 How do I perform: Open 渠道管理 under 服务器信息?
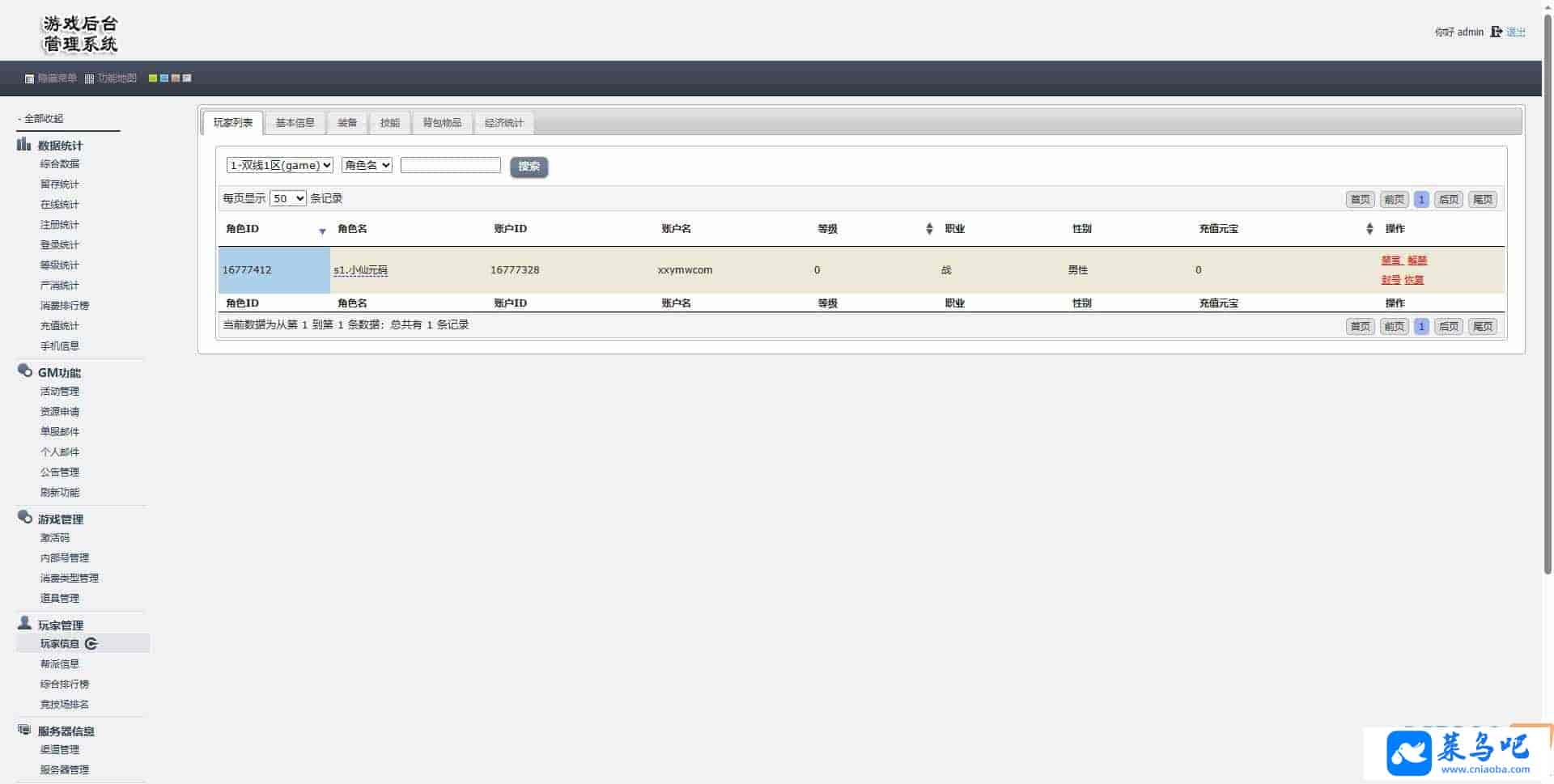coord(60,750)
